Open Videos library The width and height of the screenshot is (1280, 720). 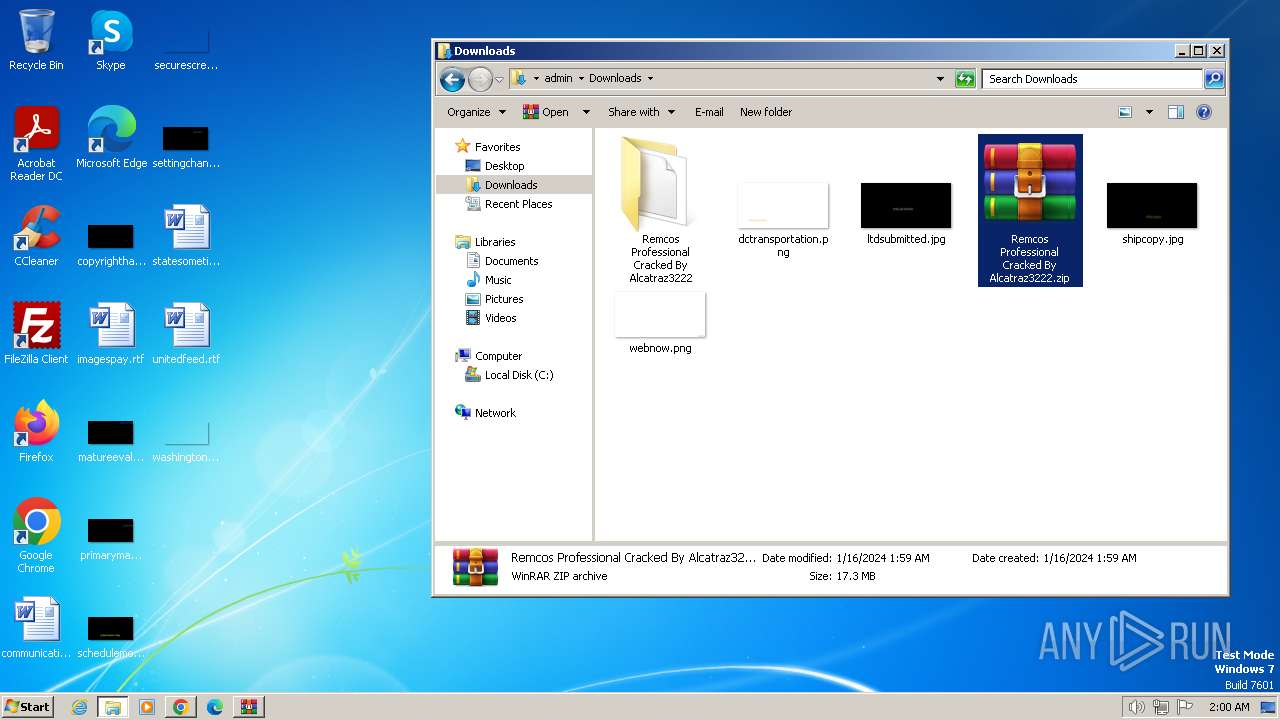[500, 318]
